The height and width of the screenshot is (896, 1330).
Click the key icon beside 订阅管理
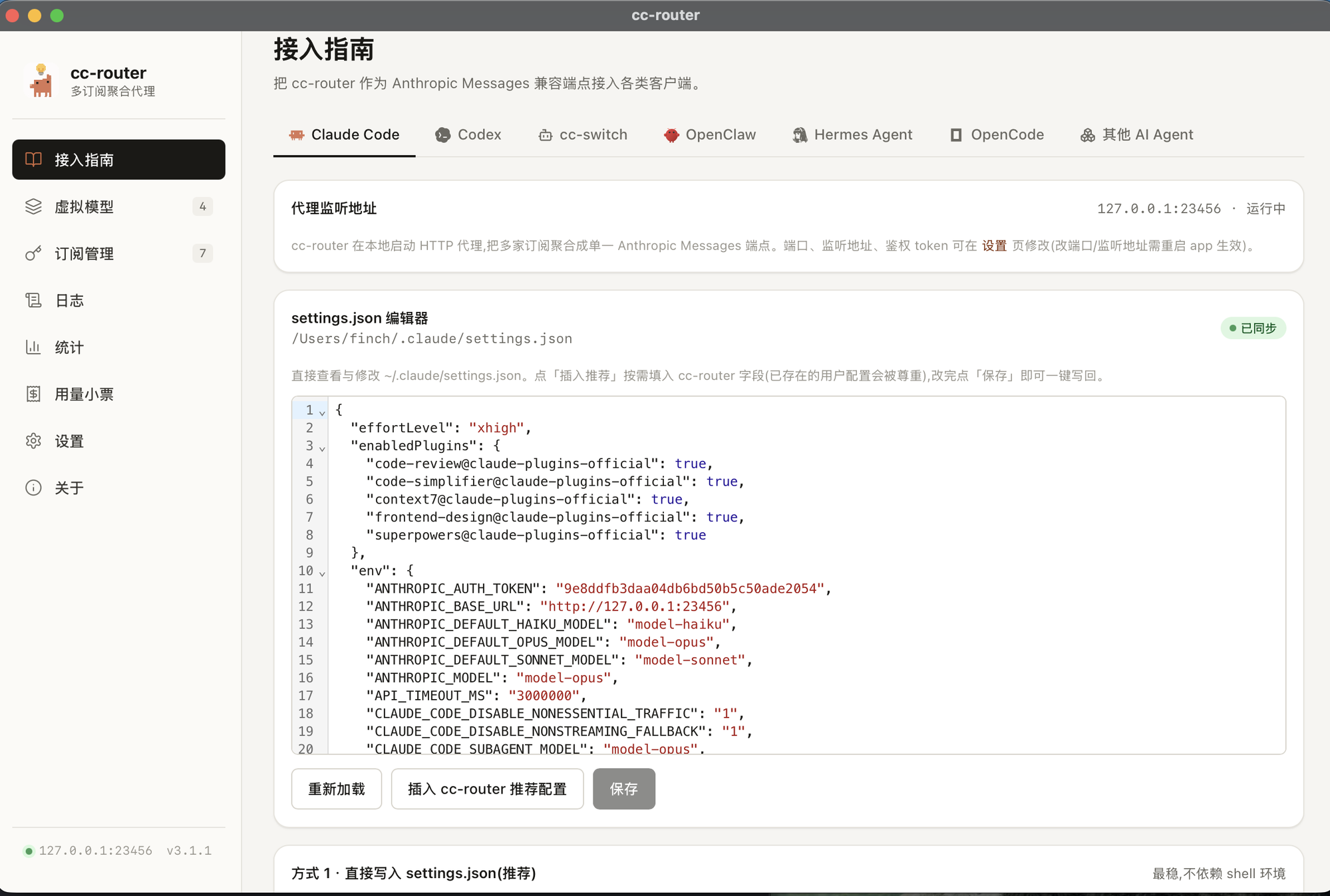[33, 253]
